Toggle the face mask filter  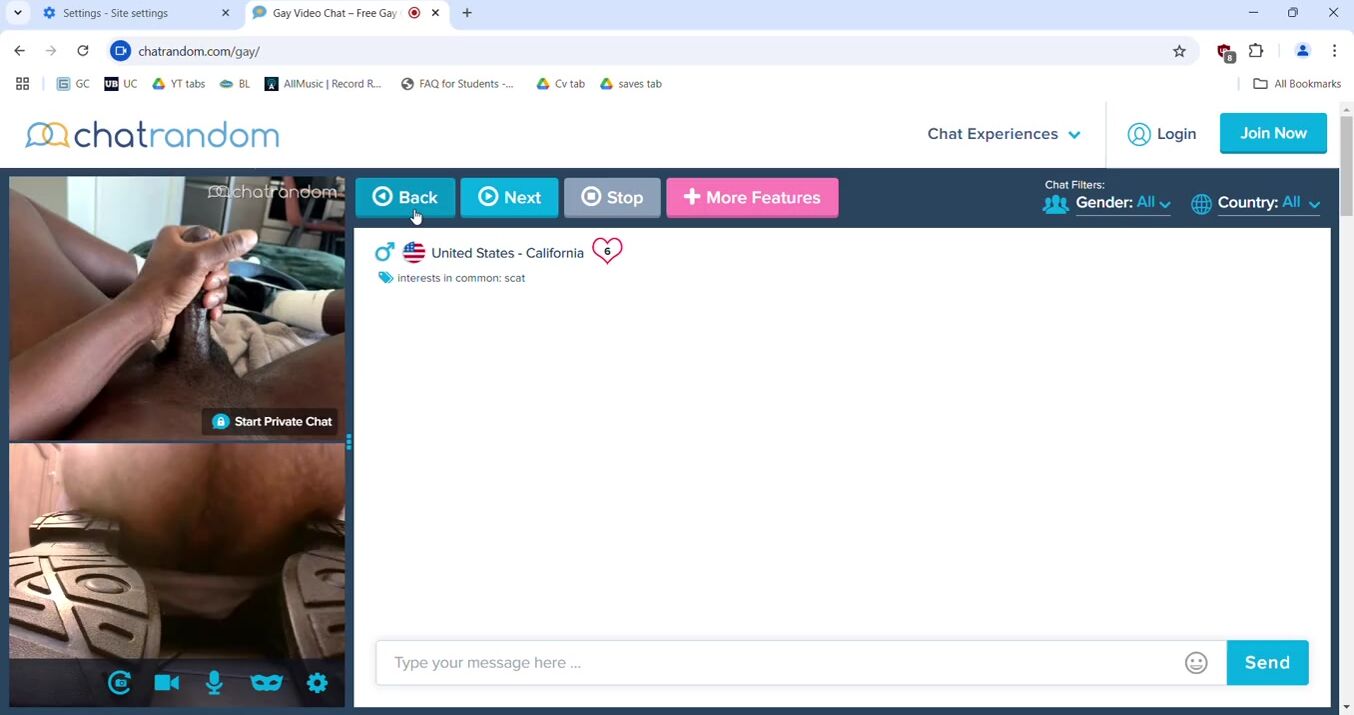pyautogui.click(x=266, y=683)
